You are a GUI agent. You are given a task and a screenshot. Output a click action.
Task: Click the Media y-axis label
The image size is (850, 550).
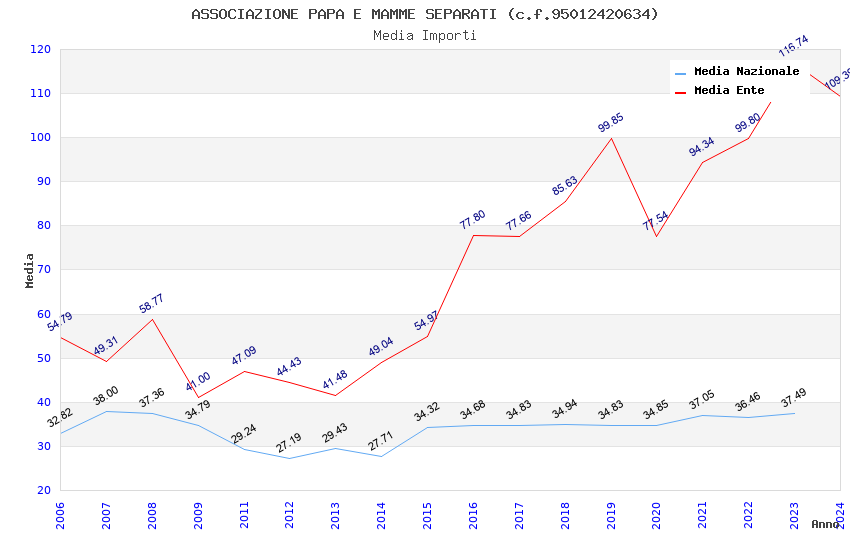(x=29, y=270)
